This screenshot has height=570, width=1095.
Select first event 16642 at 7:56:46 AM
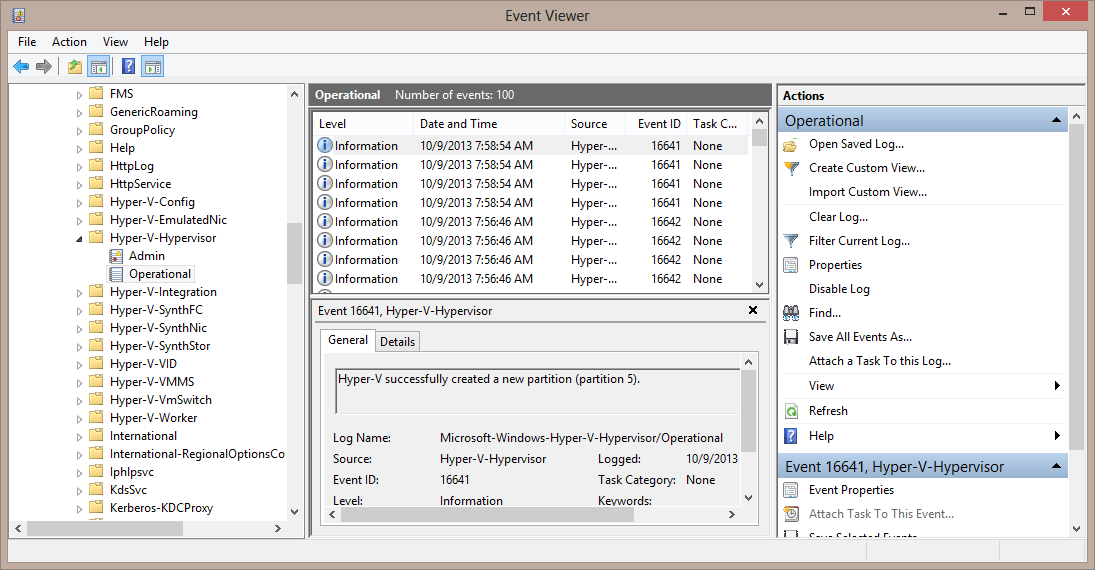click(531, 221)
